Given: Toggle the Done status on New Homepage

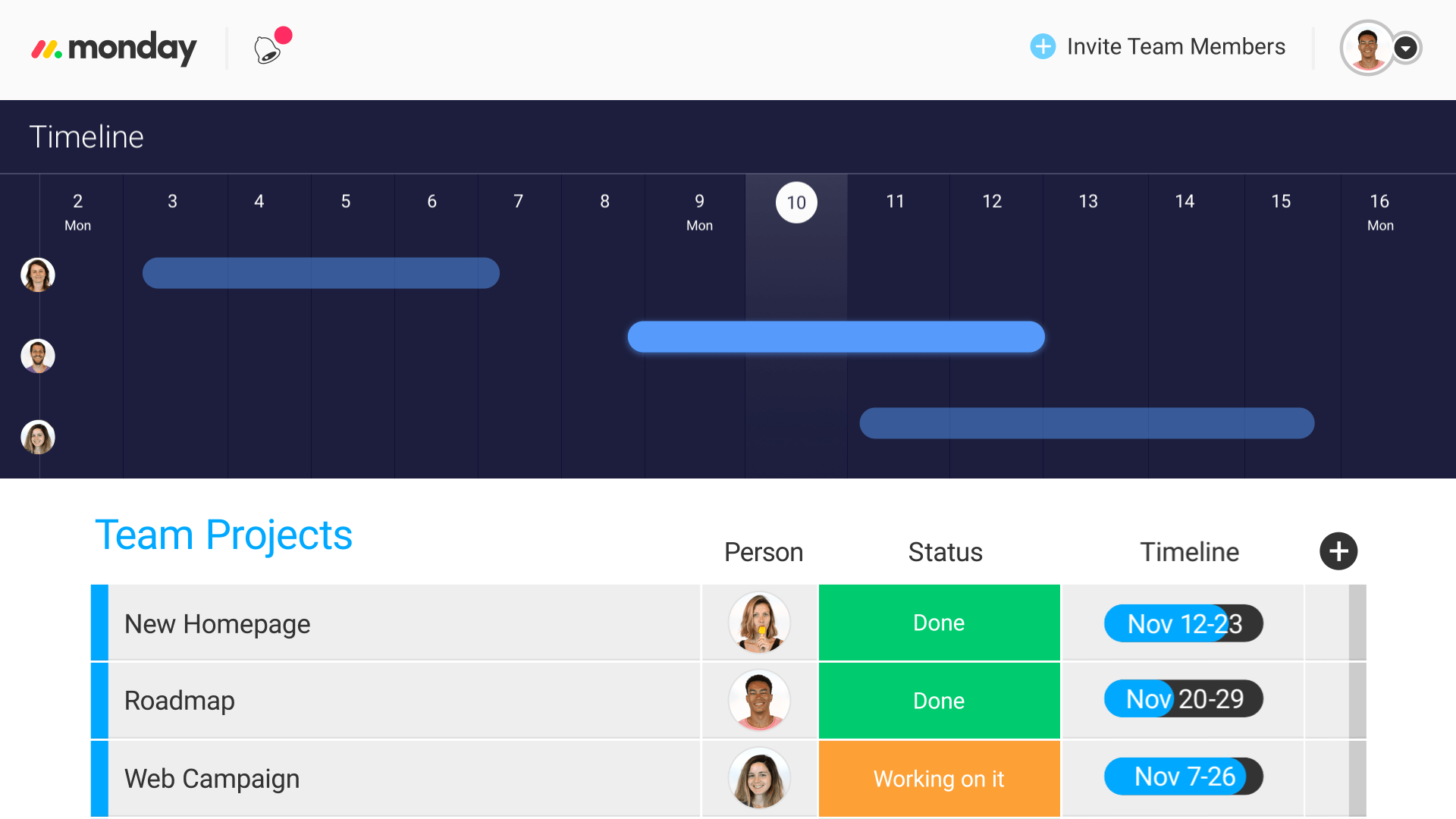Looking at the screenshot, I should tap(938, 622).
